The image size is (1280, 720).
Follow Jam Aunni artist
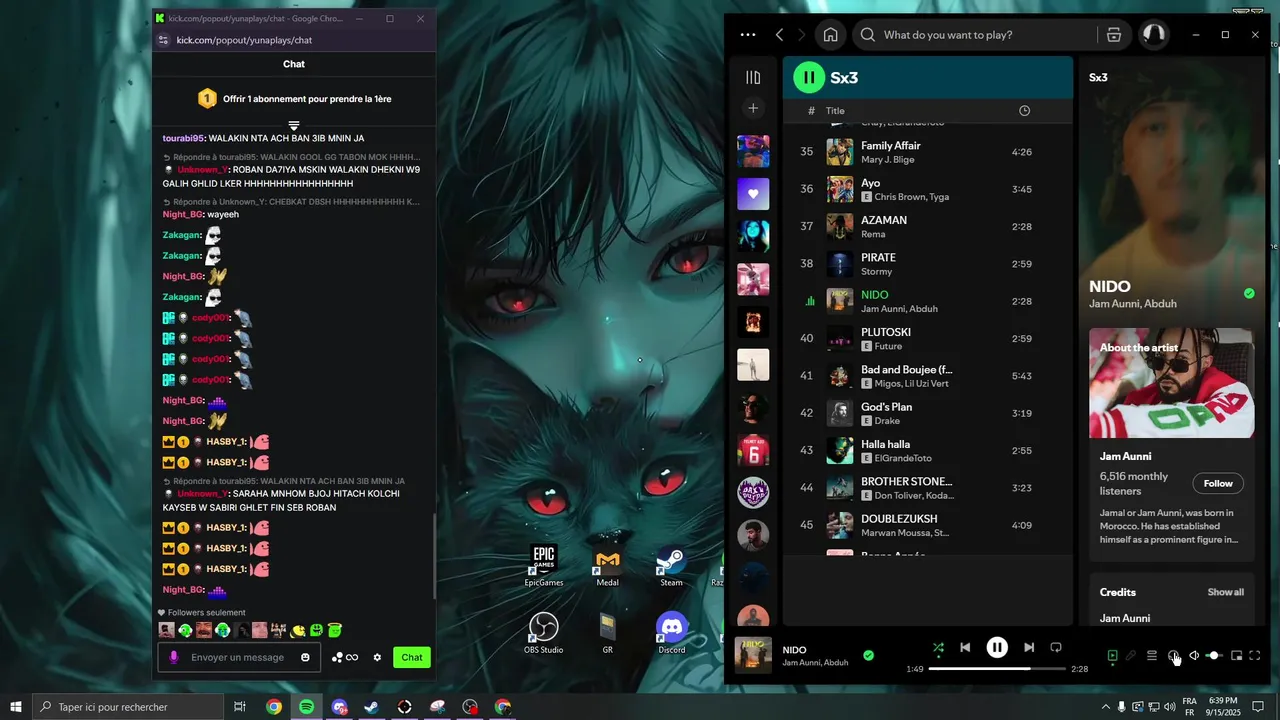click(x=1218, y=483)
